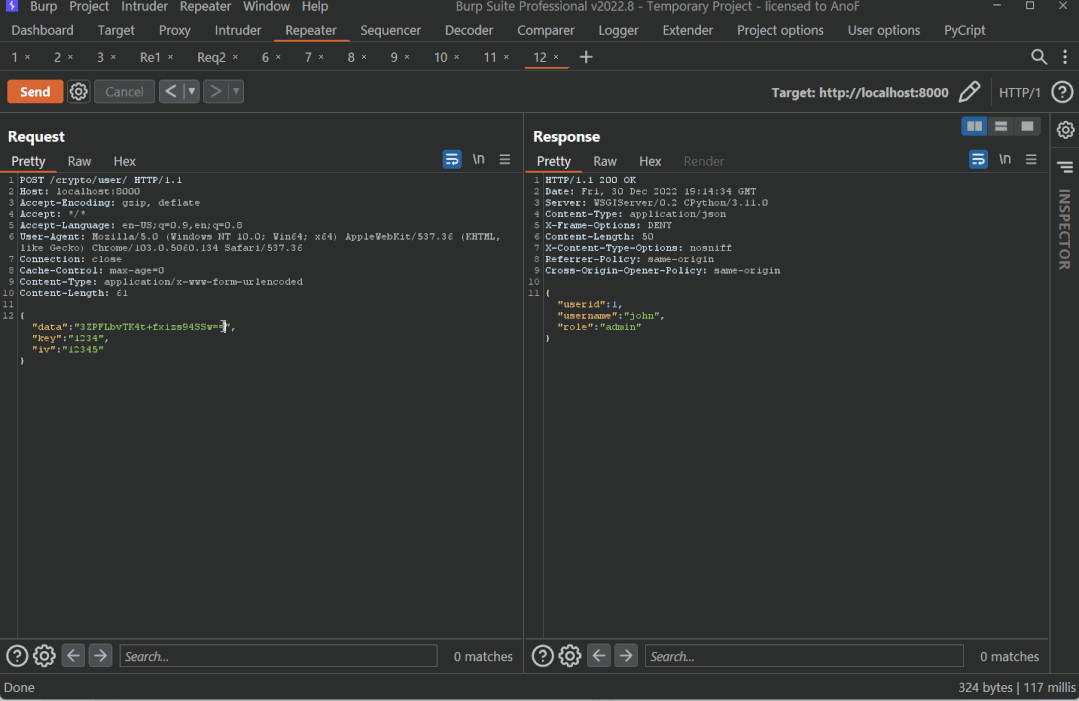The image size is (1079, 701).
Task: Switch to top-bottom layout view
Action: click(x=1001, y=127)
